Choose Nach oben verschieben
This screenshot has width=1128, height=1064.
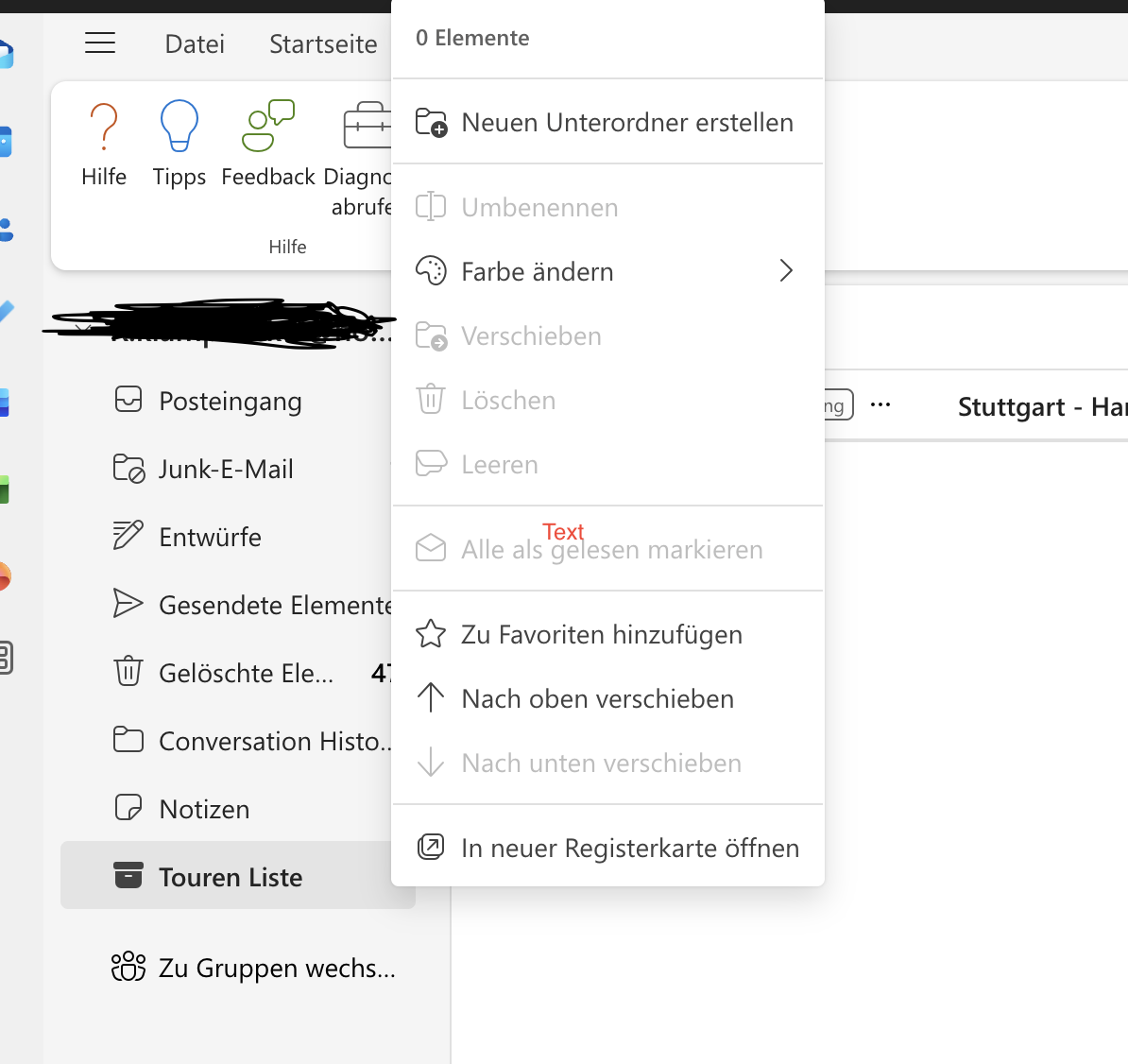[x=607, y=698]
